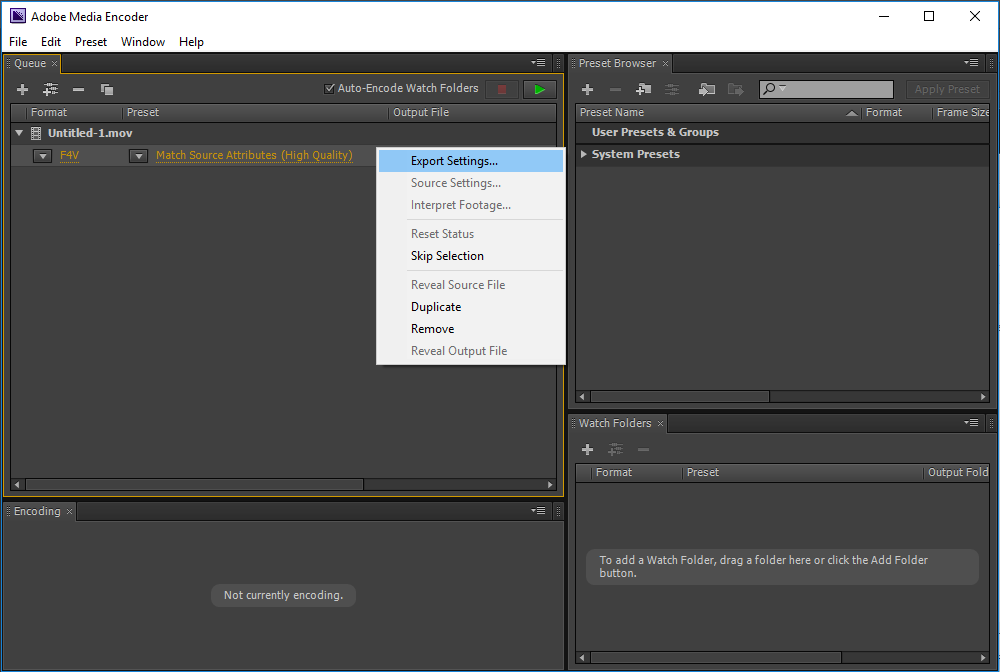
Task: Select the Untitled-1.mov source row
Action: (x=283, y=133)
